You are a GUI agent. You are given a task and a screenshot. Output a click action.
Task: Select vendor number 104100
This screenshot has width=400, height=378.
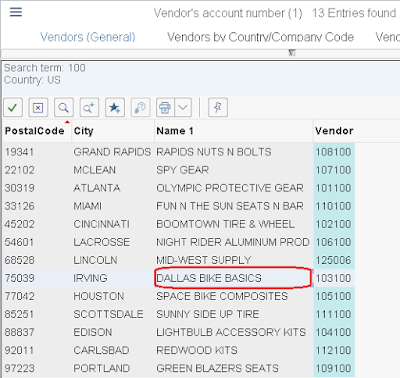(334, 332)
